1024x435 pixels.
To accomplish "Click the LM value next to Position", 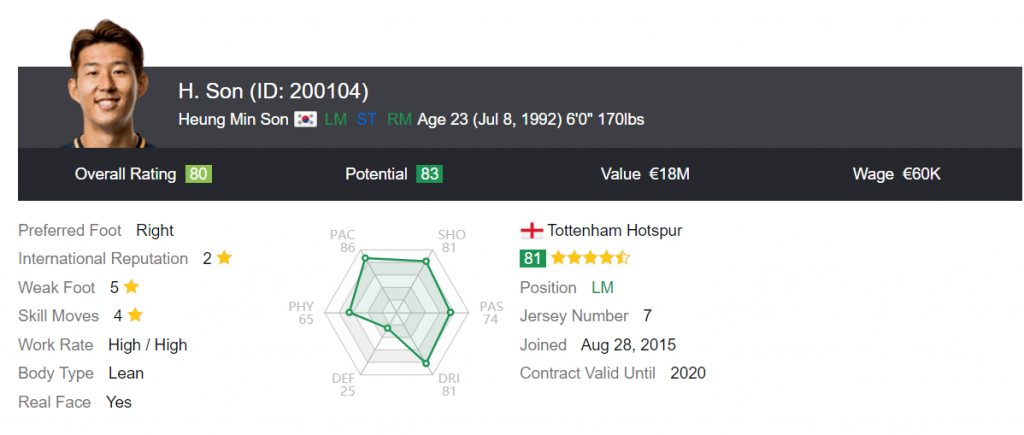I will pyautogui.click(x=602, y=287).
